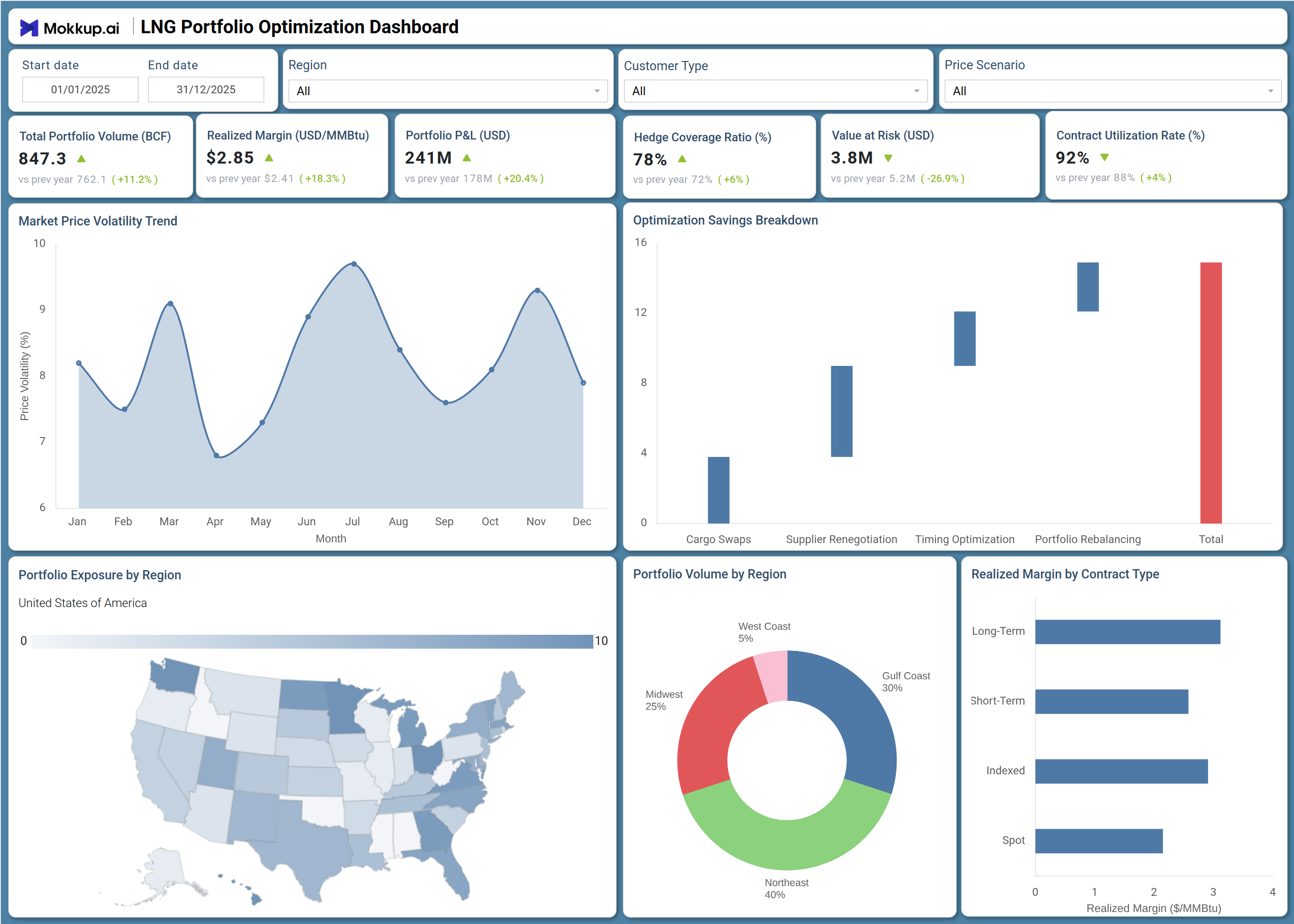1294x924 pixels.
Task: Click the March volatility data point
Action: point(170,304)
